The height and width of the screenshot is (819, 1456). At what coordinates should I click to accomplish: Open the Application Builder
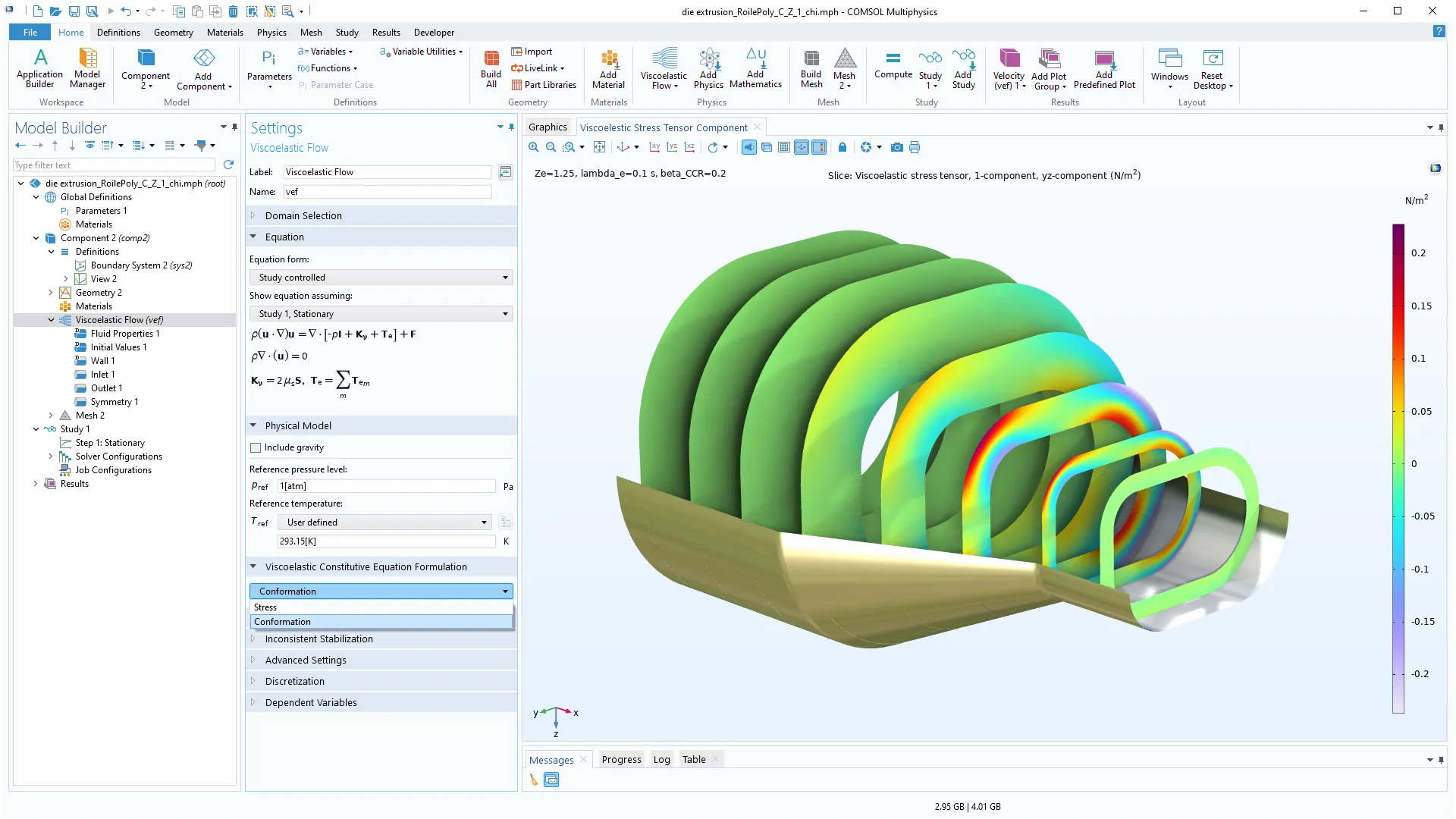(39, 68)
